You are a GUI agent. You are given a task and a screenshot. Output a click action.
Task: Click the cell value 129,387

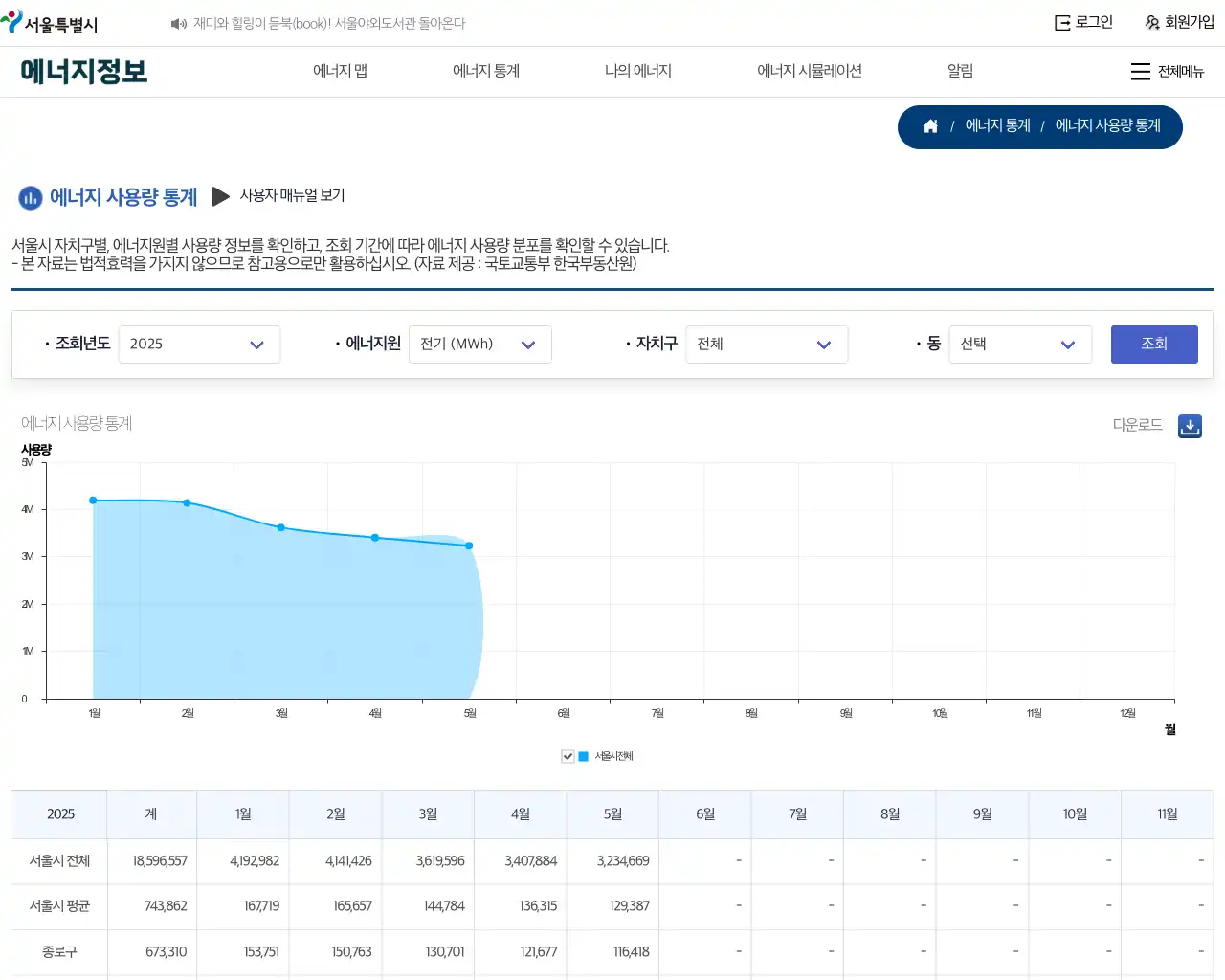tap(630, 906)
